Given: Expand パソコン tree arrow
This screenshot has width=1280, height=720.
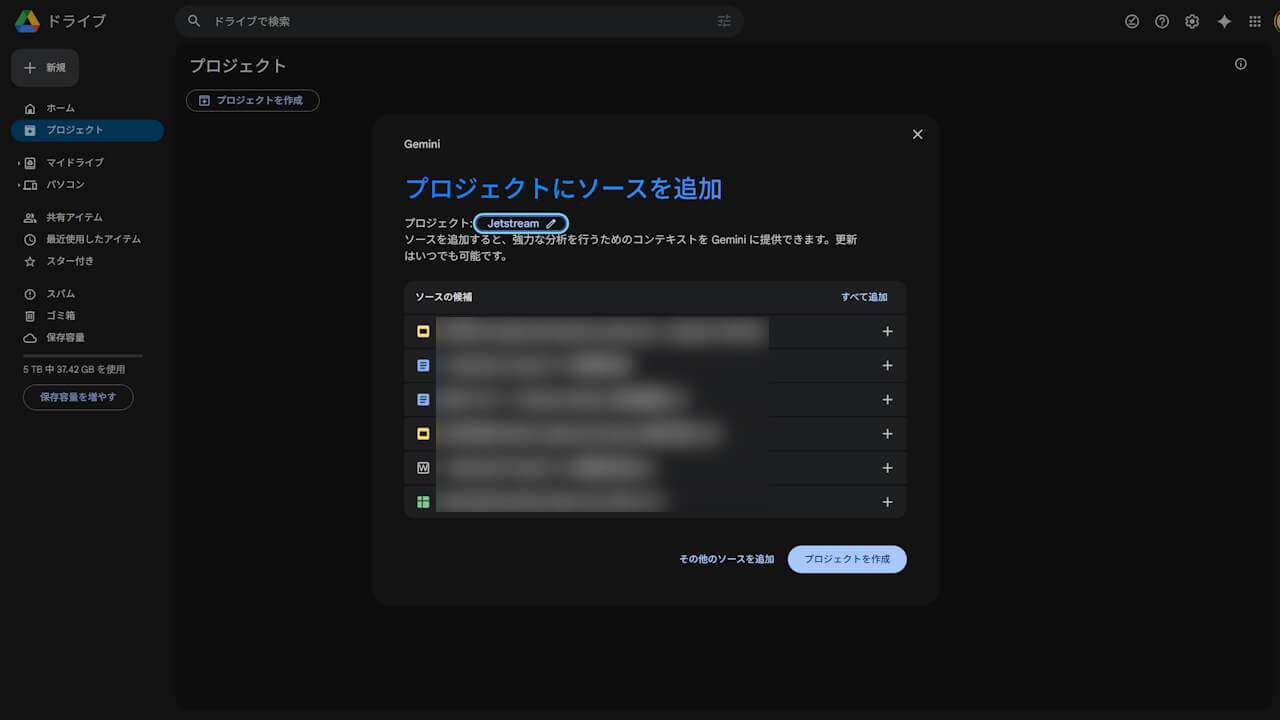Looking at the screenshot, I should coord(18,185).
